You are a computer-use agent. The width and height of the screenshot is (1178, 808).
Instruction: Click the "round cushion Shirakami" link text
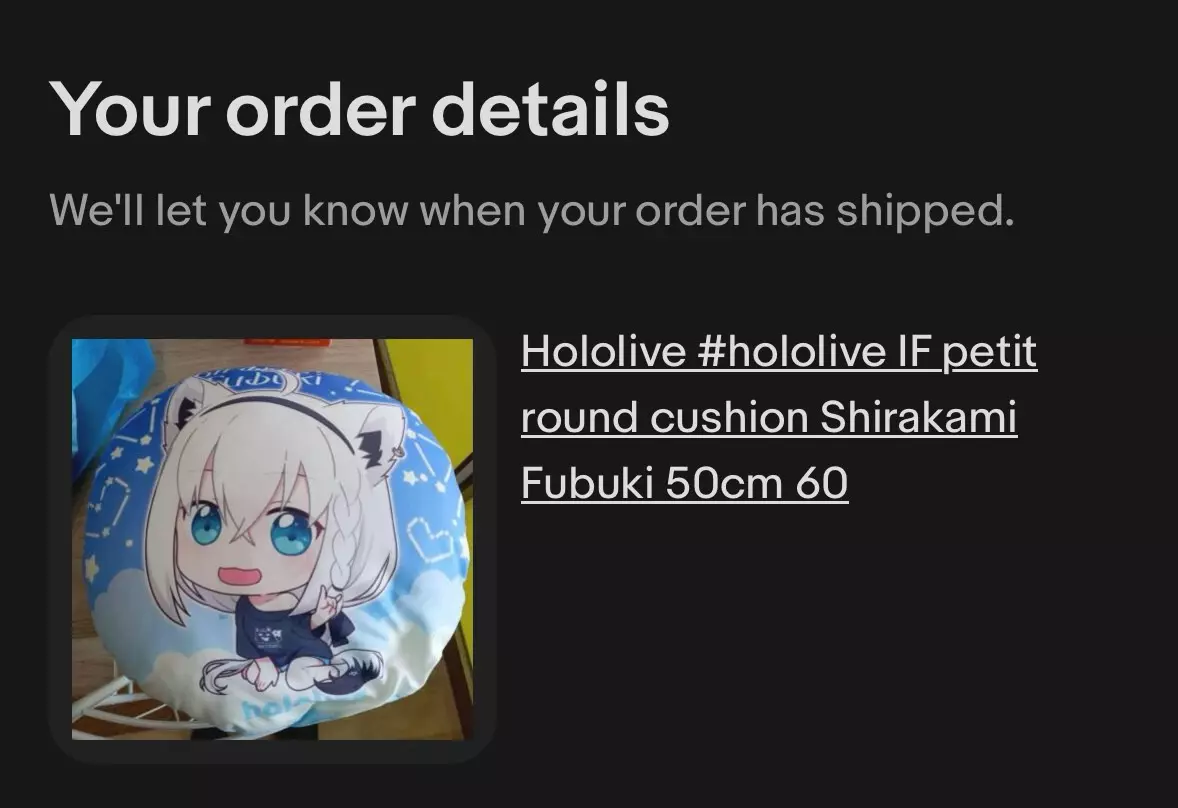(769, 417)
